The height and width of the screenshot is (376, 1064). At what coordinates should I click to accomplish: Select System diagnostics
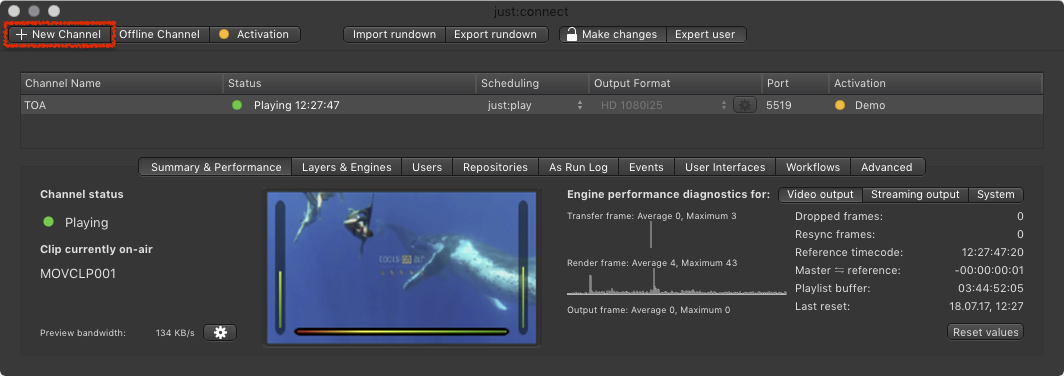pyautogui.click(x=995, y=195)
